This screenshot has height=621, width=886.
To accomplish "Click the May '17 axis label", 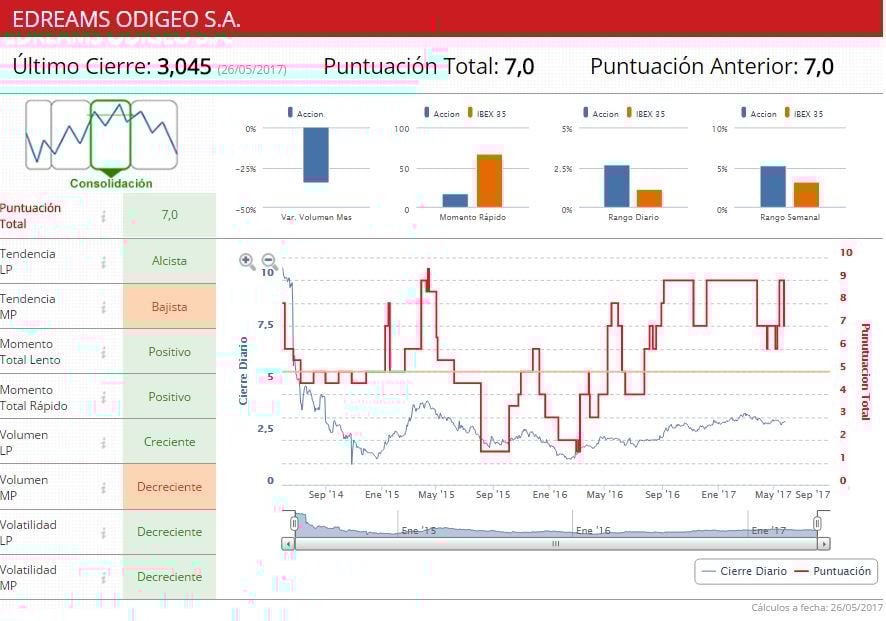I will pyautogui.click(x=773, y=494).
